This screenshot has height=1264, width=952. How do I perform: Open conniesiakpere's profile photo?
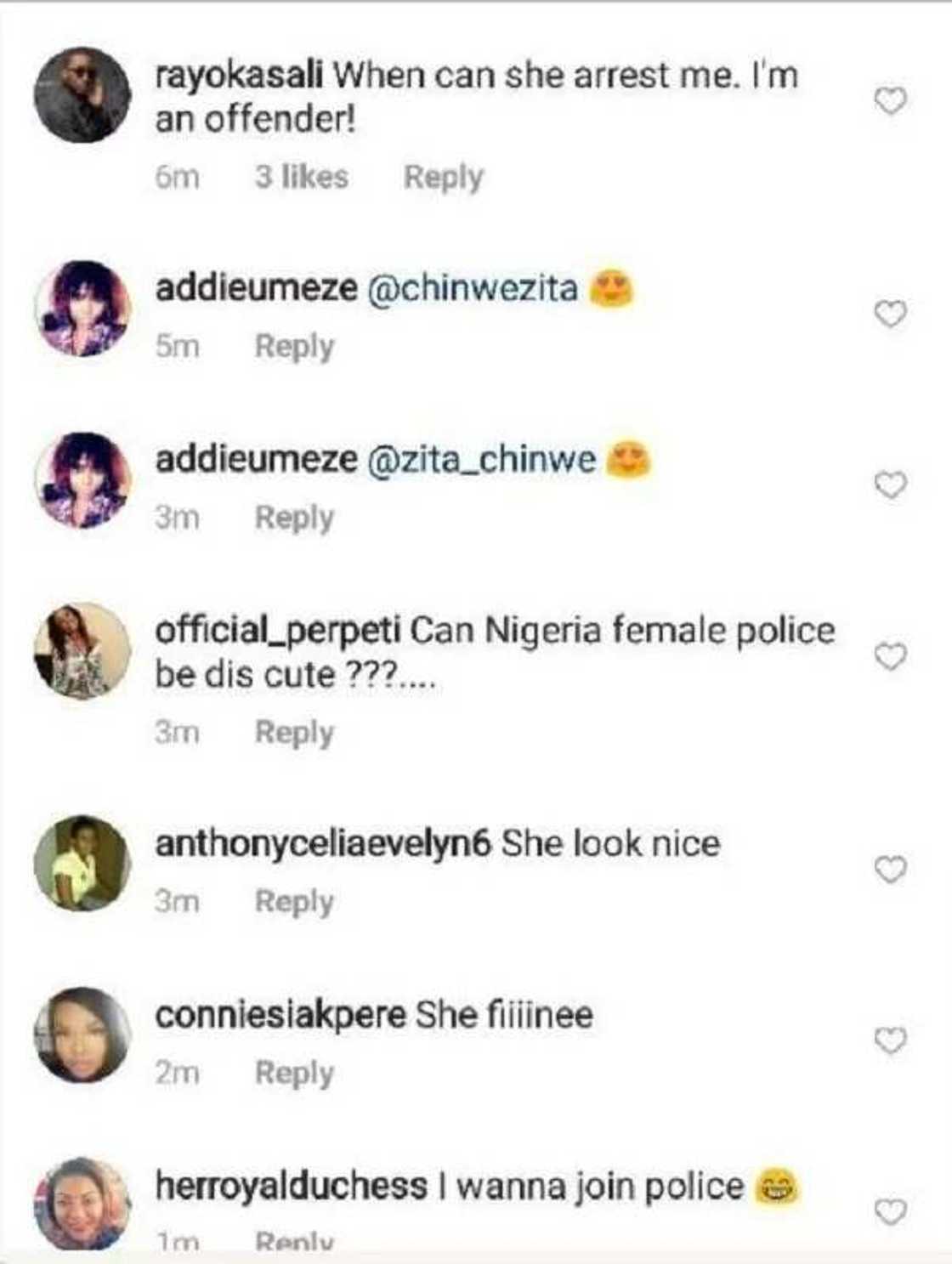pyautogui.click(x=82, y=1034)
